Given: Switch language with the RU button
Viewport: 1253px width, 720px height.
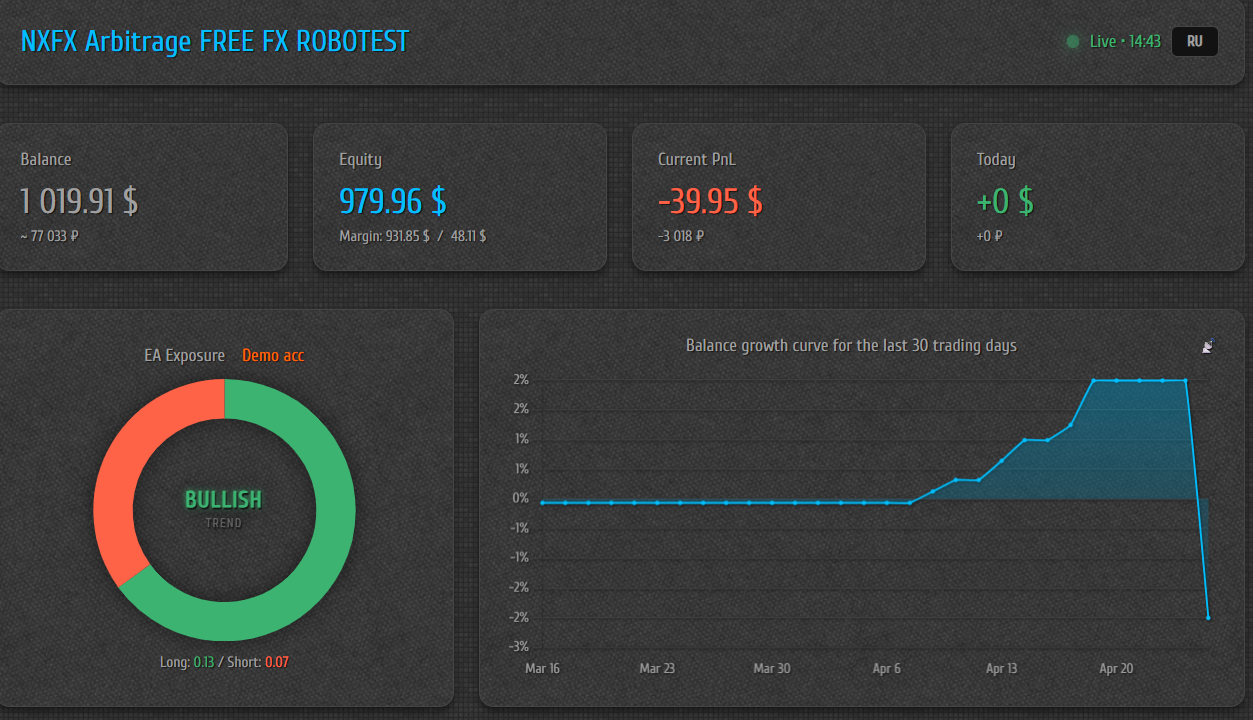Looking at the screenshot, I should click(1194, 42).
